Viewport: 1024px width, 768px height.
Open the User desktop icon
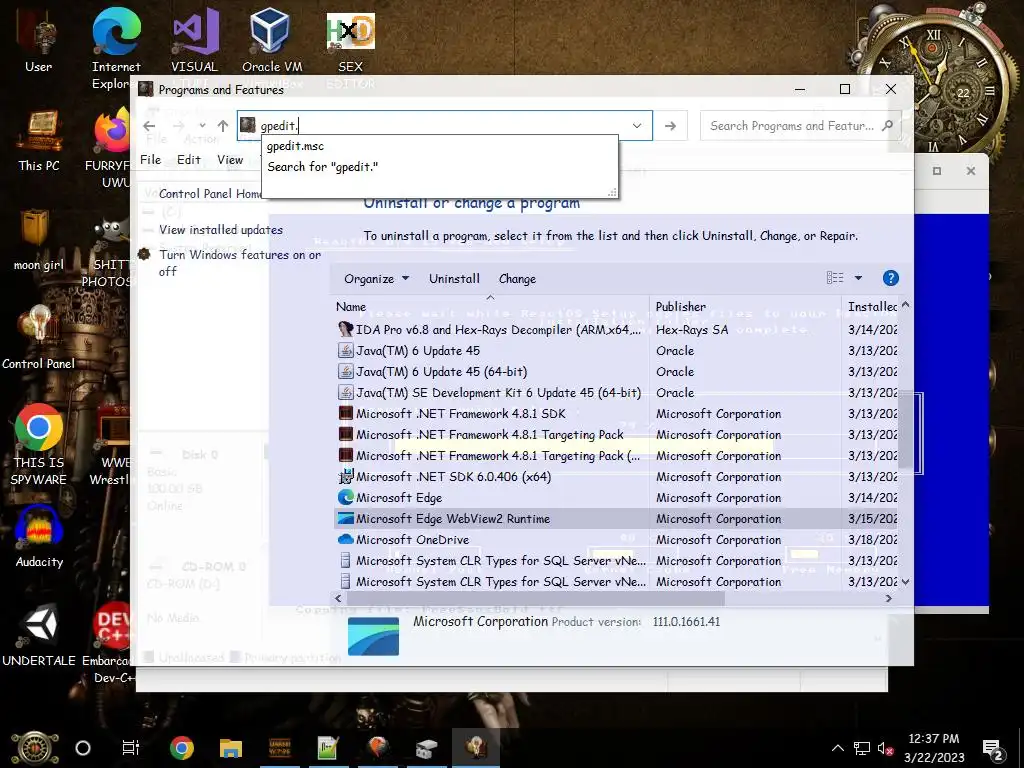(x=39, y=42)
